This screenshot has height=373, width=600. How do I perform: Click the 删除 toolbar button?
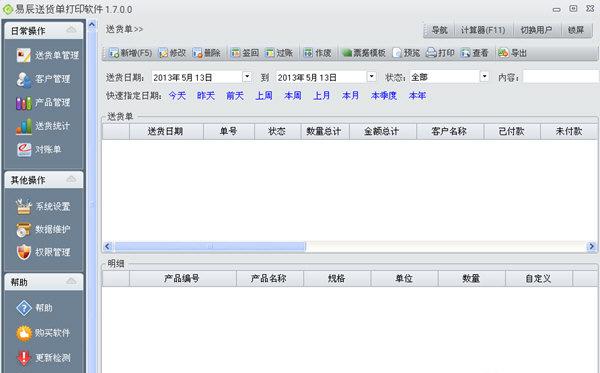coord(207,53)
